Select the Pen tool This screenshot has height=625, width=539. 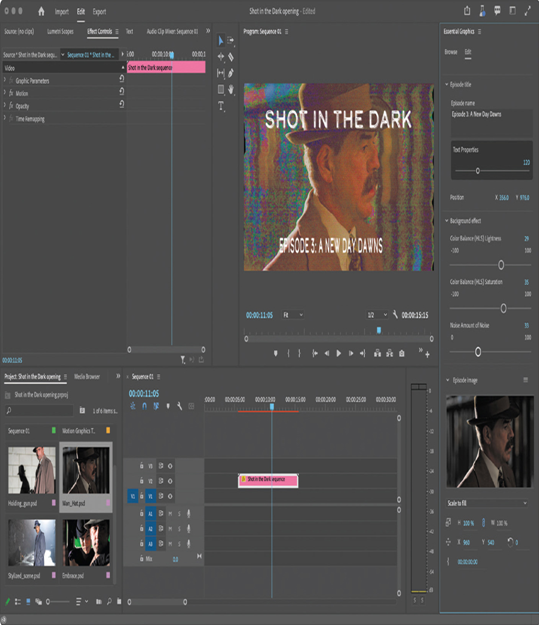(x=231, y=73)
